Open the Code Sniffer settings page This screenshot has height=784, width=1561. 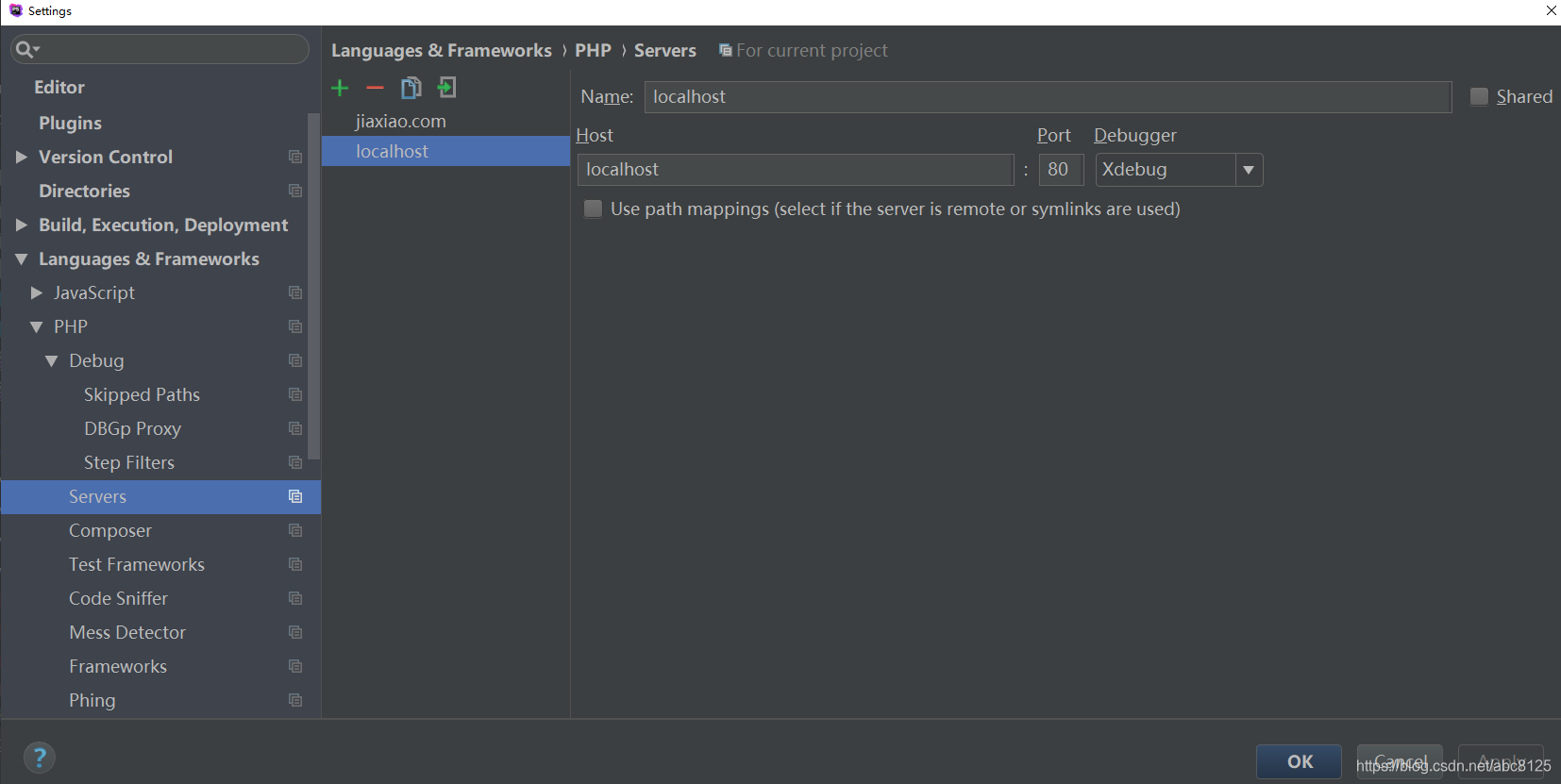[x=118, y=598]
